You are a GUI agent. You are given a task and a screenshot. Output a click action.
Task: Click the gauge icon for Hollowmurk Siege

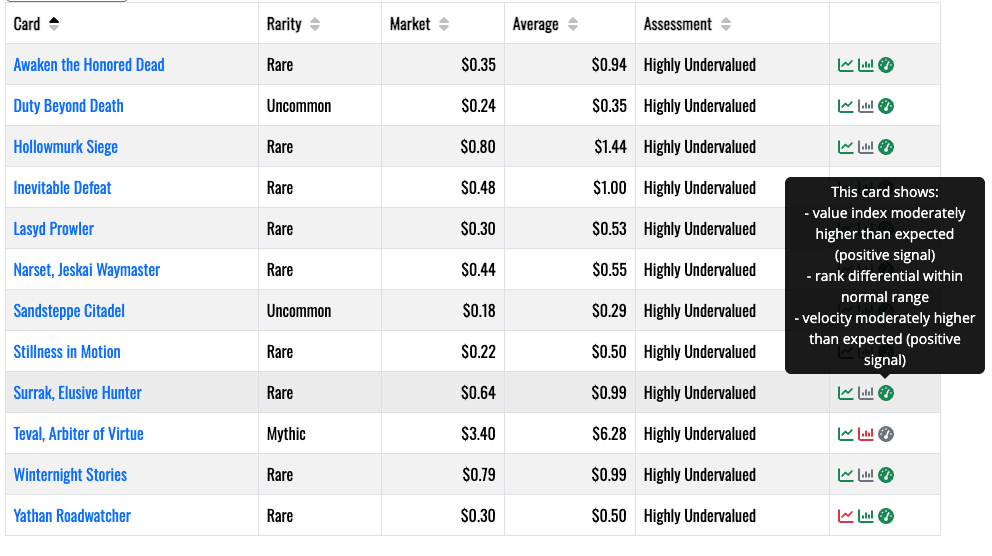pyautogui.click(x=886, y=147)
